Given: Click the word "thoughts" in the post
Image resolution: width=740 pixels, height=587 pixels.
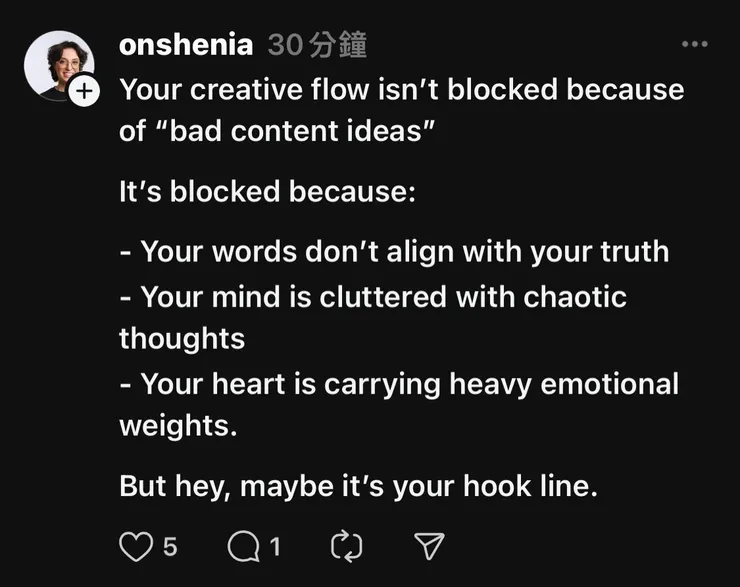Looking at the screenshot, I should click(182, 338).
